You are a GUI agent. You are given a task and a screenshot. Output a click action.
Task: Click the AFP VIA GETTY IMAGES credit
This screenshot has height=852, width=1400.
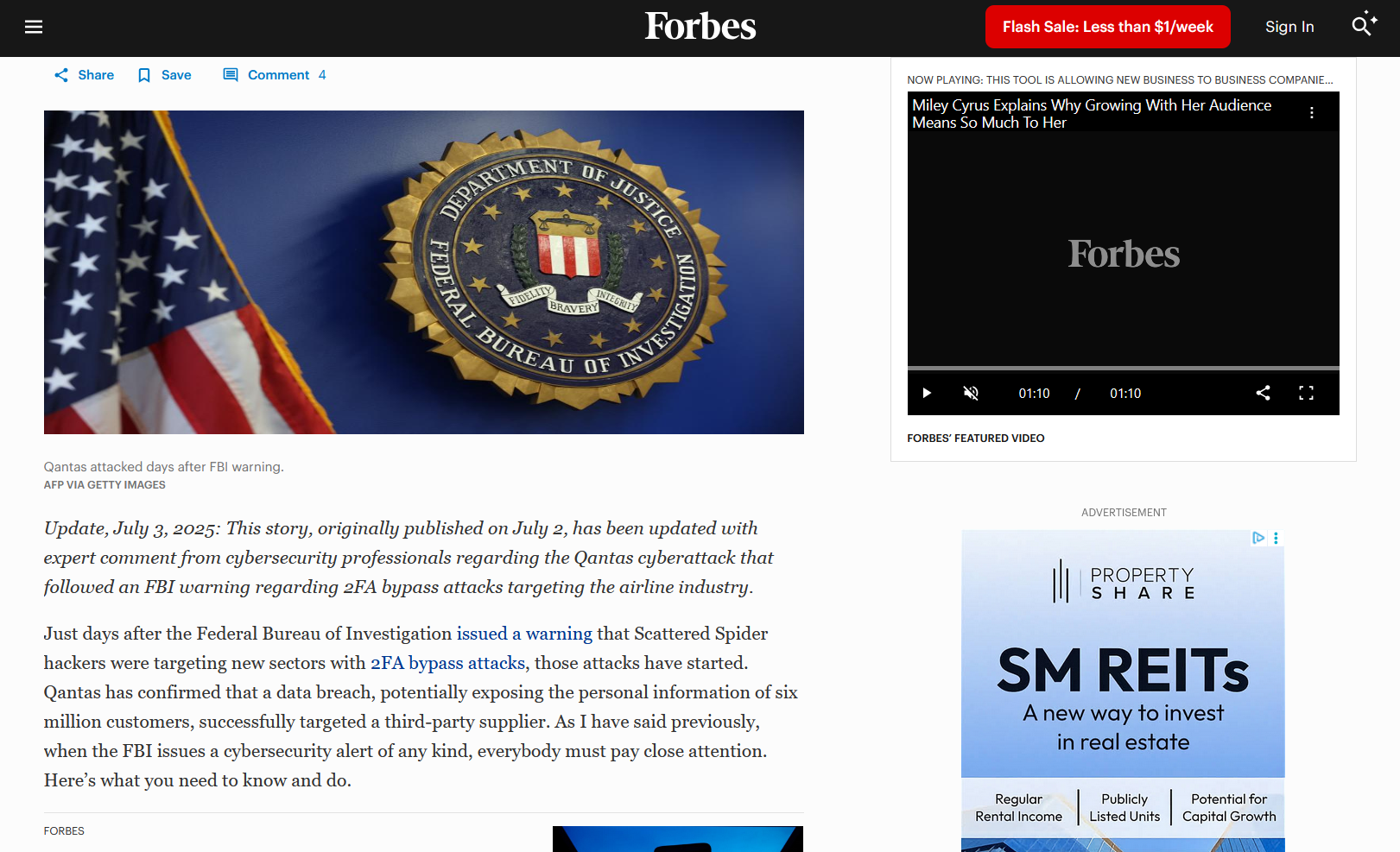point(105,485)
